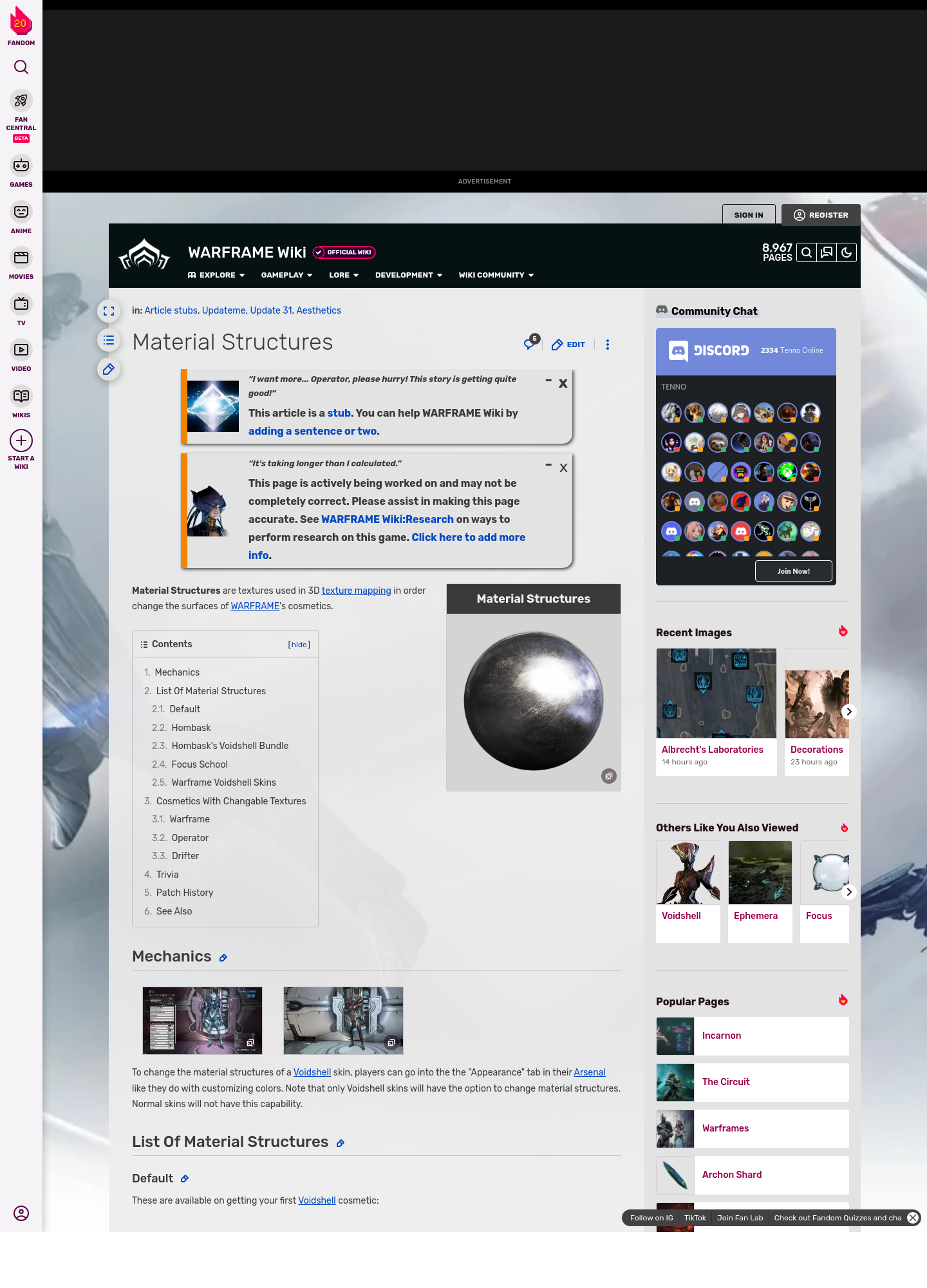Image resolution: width=927 pixels, height=1288 pixels.
Task: Expand article to full width
Action: 109,311
